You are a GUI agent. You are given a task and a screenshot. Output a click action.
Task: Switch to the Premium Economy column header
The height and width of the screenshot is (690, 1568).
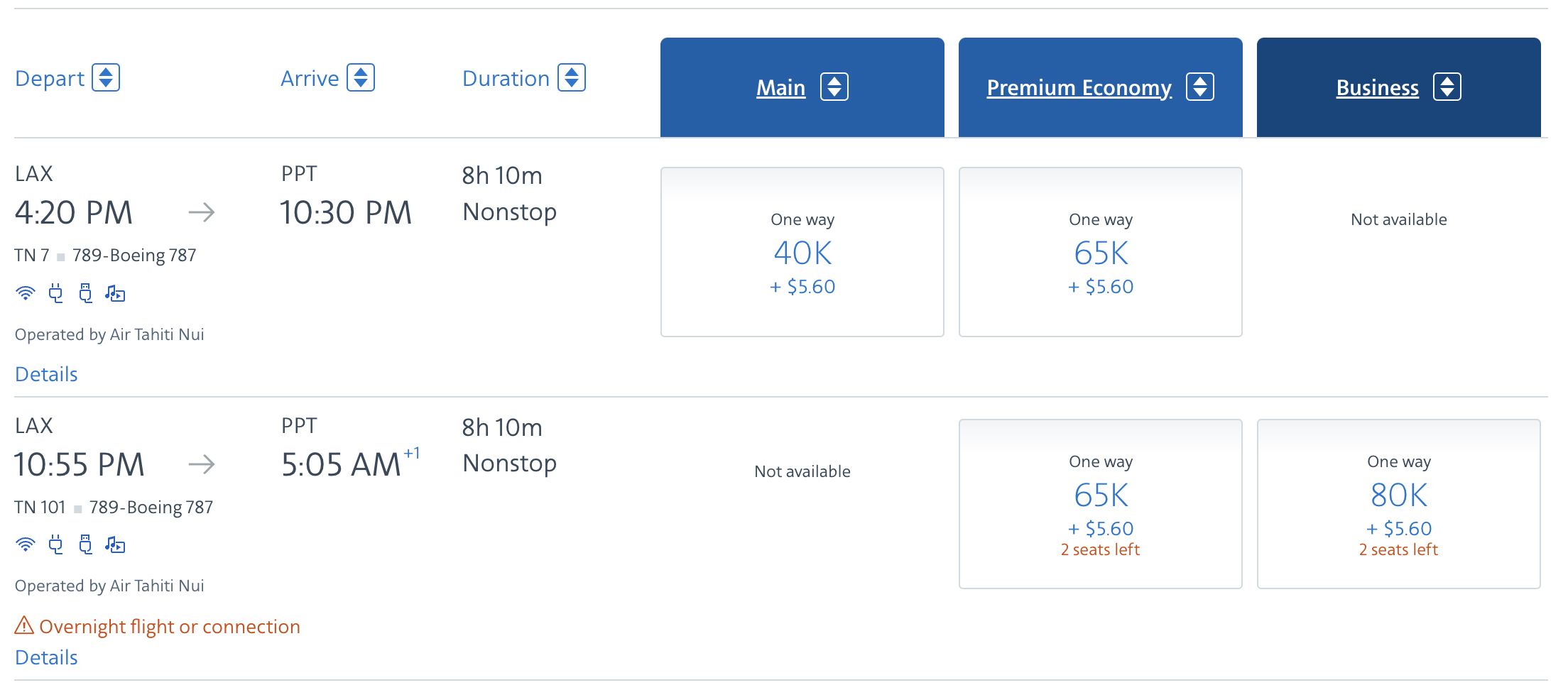point(1079,87)
